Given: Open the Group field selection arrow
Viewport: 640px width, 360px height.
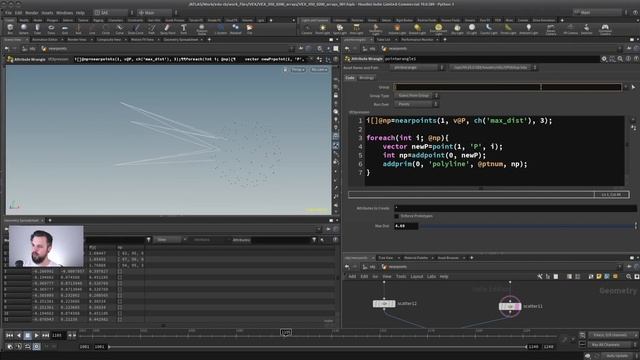Looking at the screenshot, I should (633, 87).
